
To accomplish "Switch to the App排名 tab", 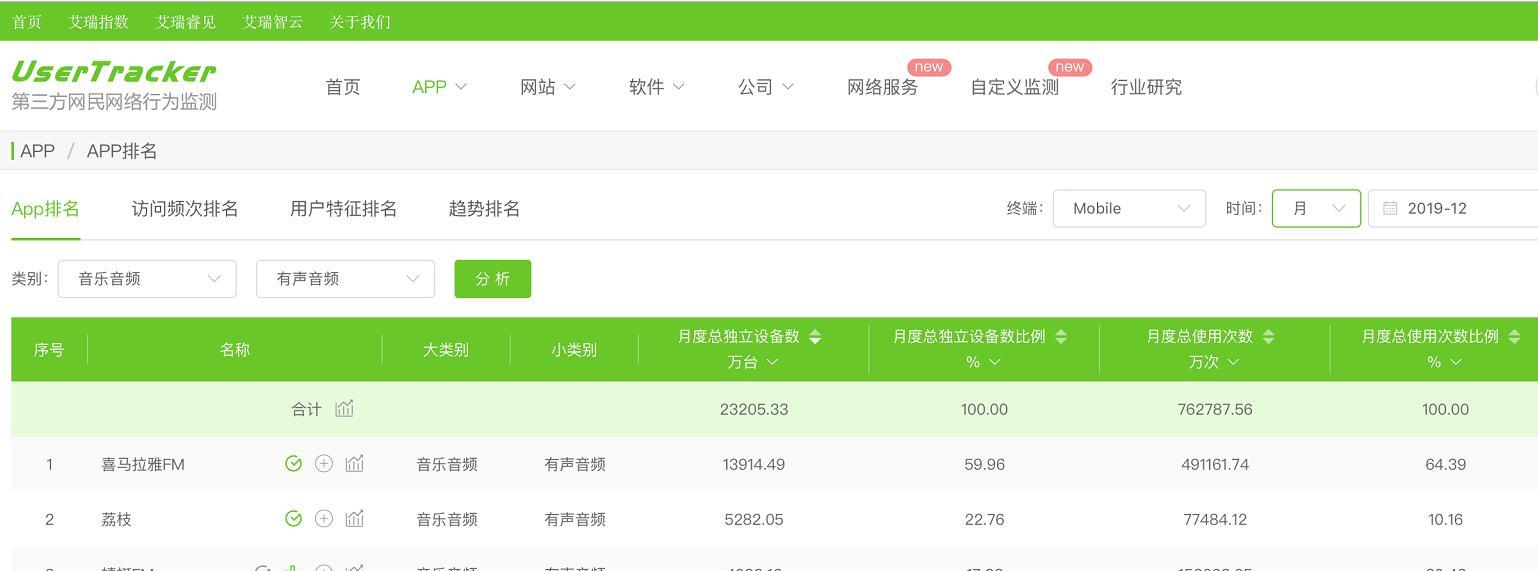I will coord(45,209).
